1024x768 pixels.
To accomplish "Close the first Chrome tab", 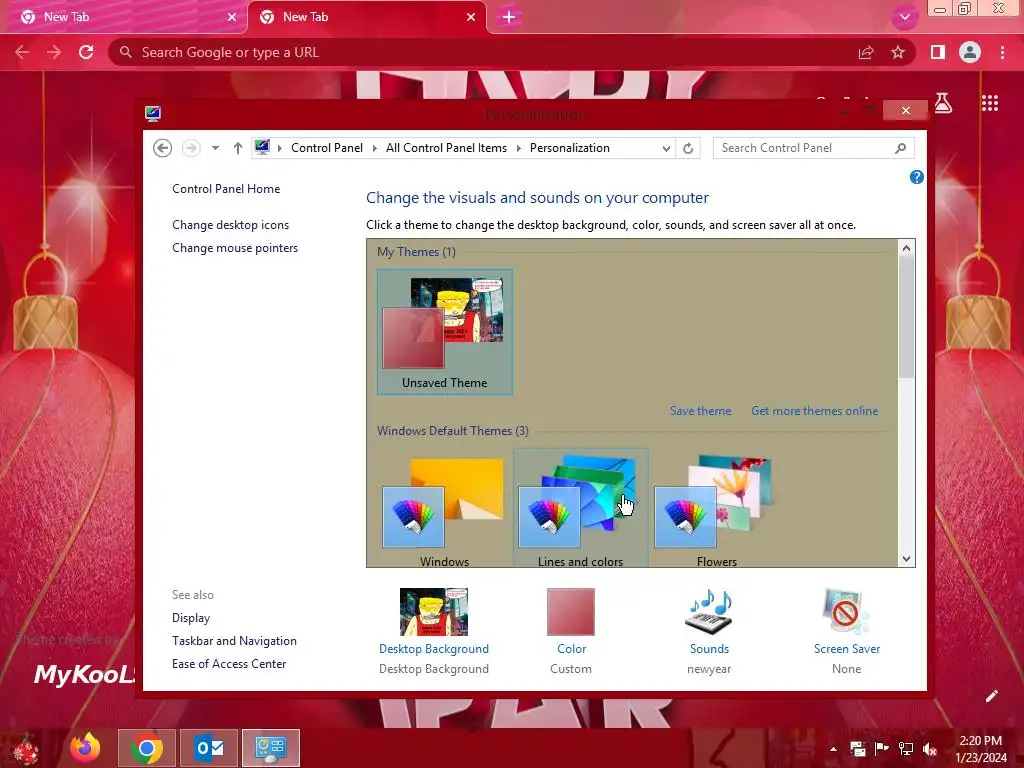I will [x=232, y=17].
